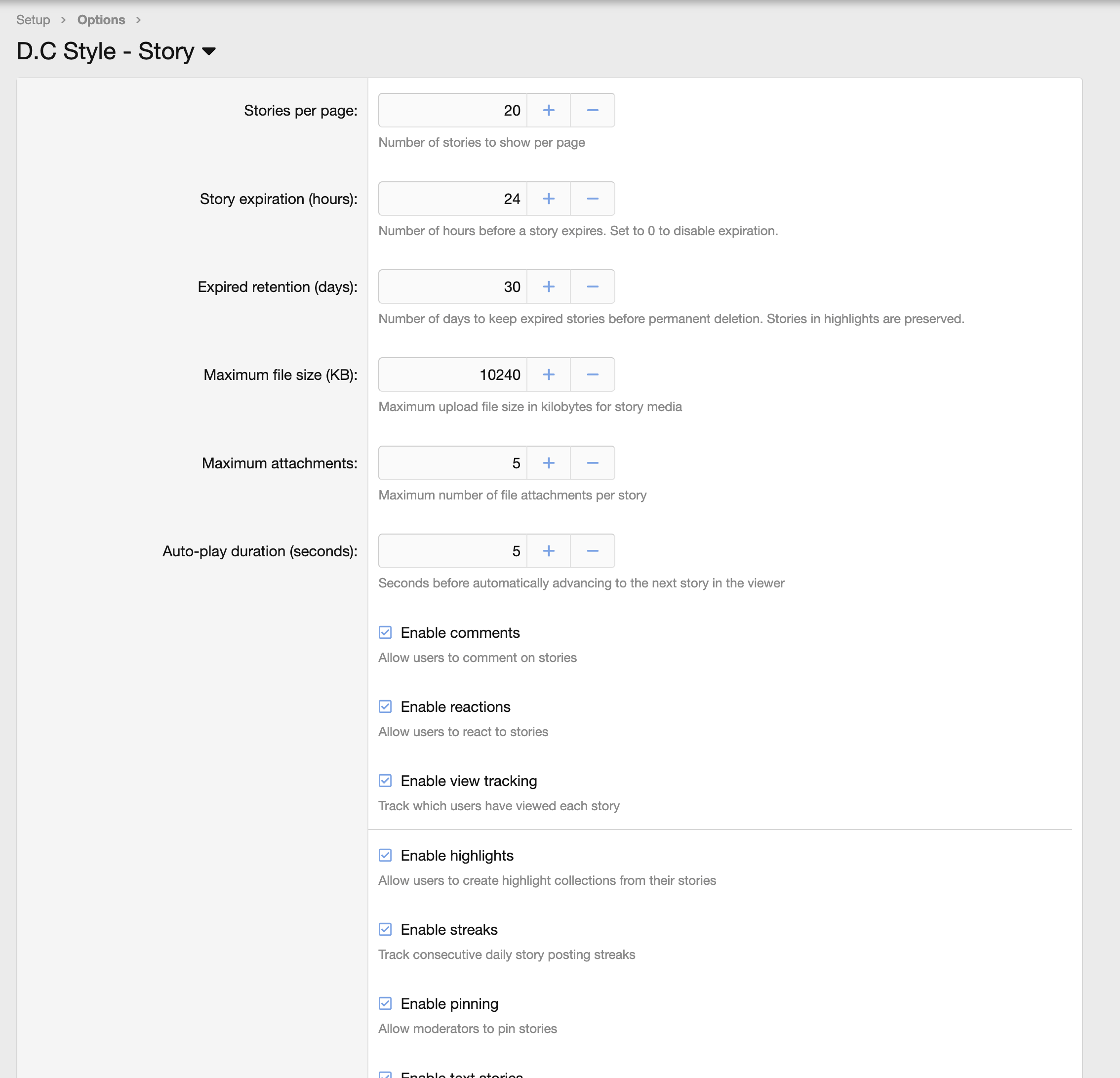This screenshot has height=1078, width=1120.
Task: Increment the Story expiration hours
Action: [x=548, y=198]
